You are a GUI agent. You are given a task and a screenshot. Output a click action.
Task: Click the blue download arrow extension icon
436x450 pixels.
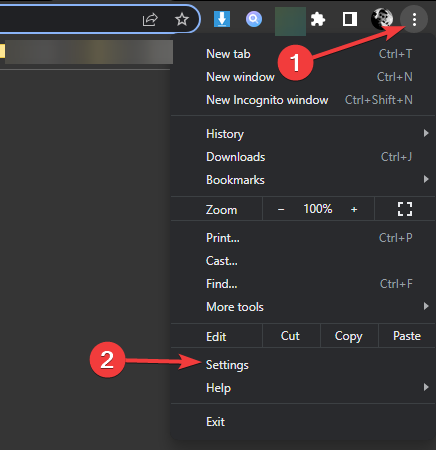tap(222, 19)
